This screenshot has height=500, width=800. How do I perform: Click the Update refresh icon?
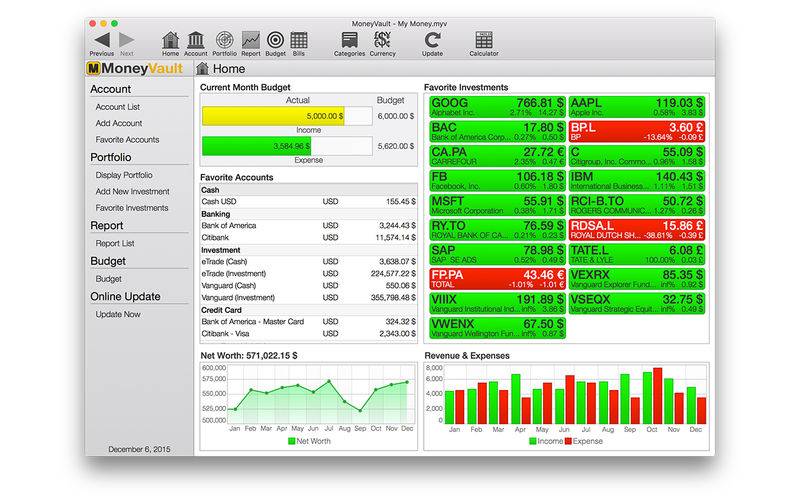pos(432,39)
